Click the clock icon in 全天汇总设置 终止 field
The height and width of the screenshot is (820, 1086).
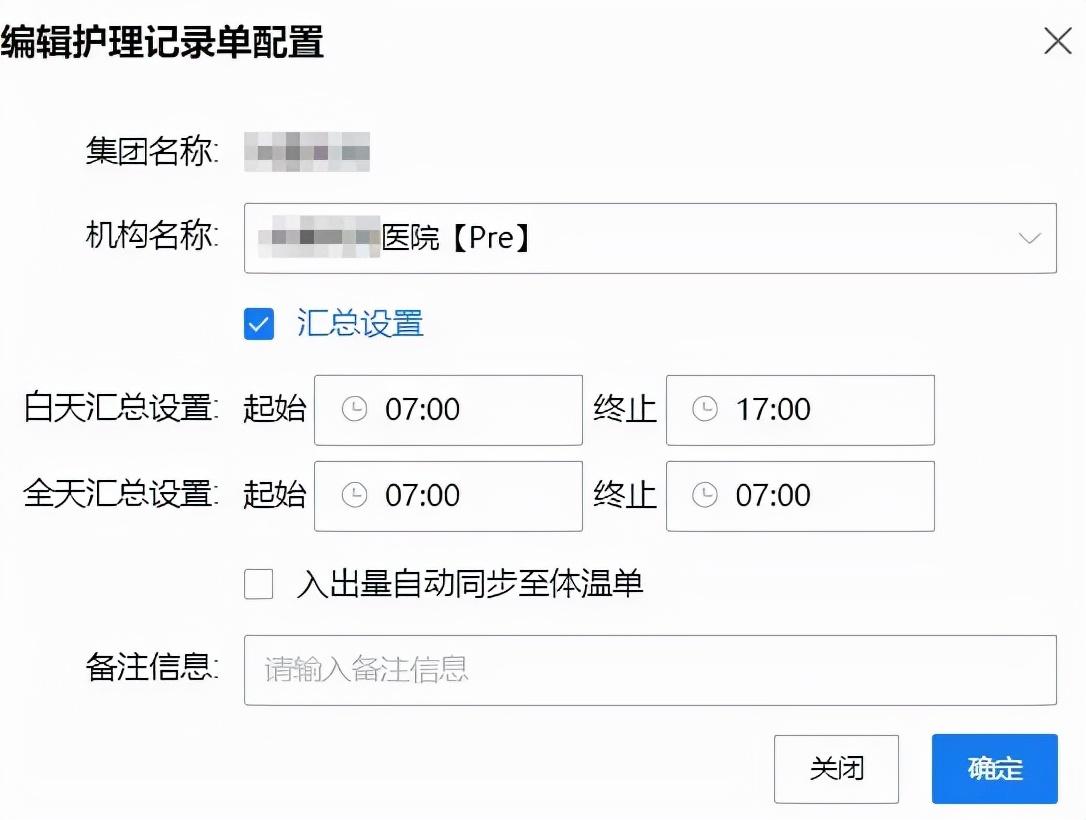coord(705,495)
